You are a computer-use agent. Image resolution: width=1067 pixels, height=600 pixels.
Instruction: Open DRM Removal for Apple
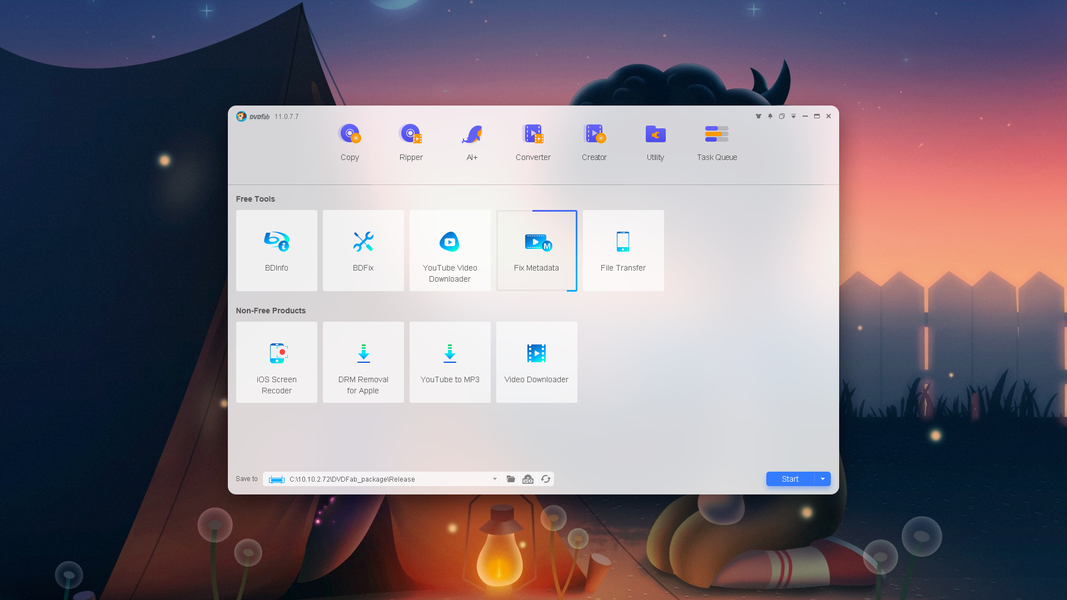[363, 362]
